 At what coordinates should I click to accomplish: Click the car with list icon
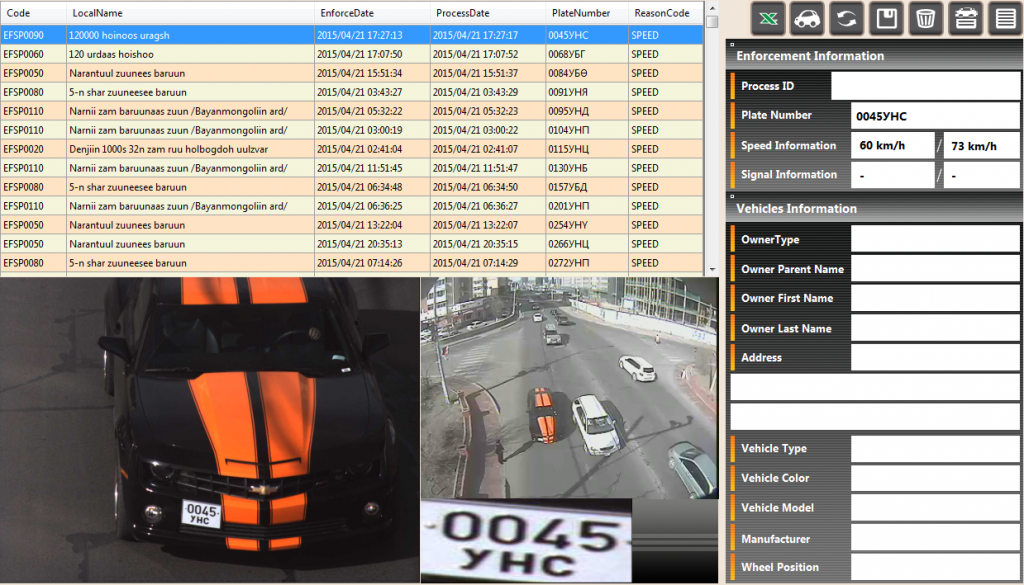point(964,18)
